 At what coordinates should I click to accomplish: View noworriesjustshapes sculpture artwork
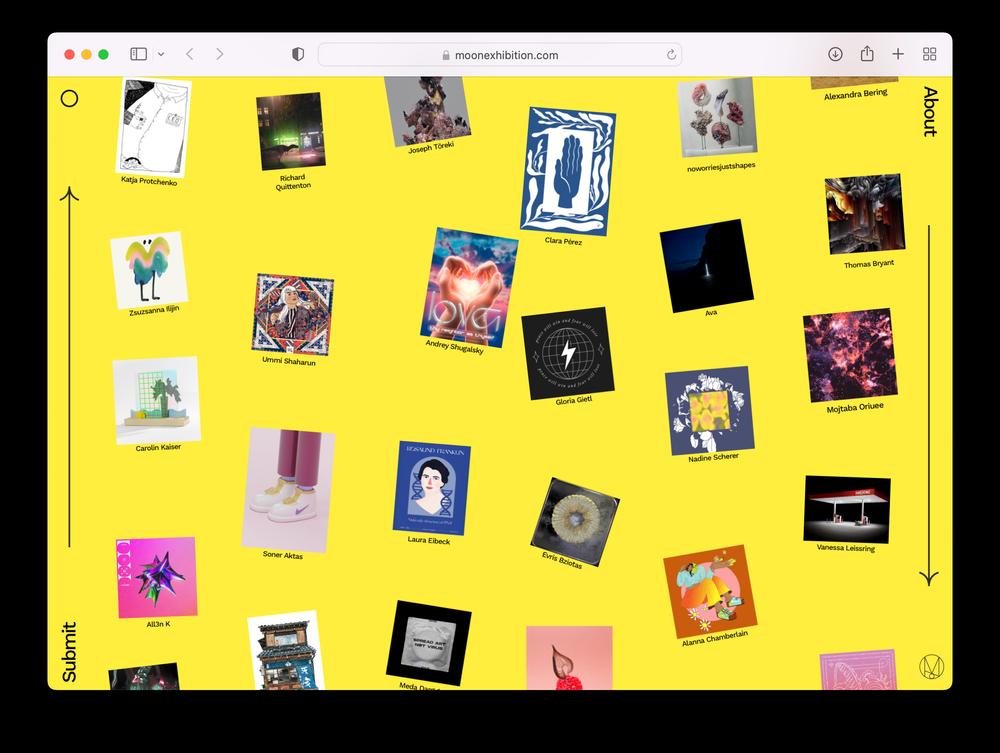pyautogui.click(x=717, y=117)
